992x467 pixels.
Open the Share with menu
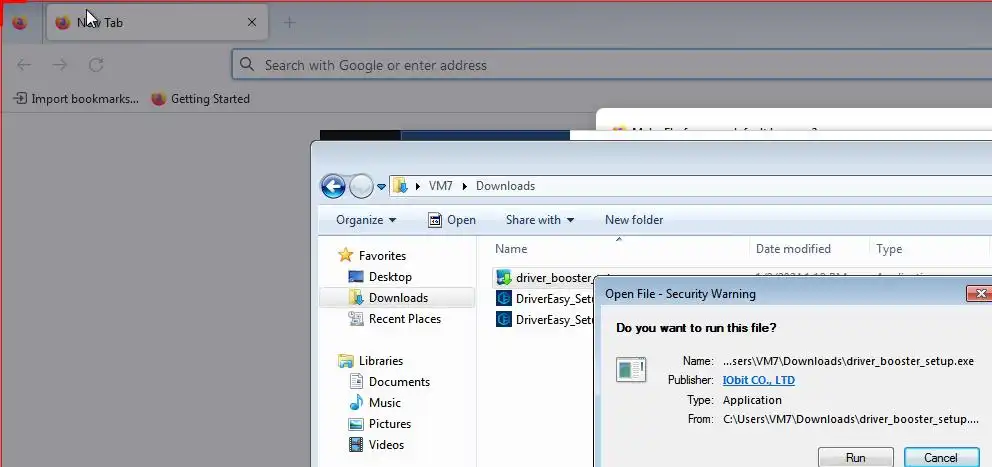pos(540,220)
